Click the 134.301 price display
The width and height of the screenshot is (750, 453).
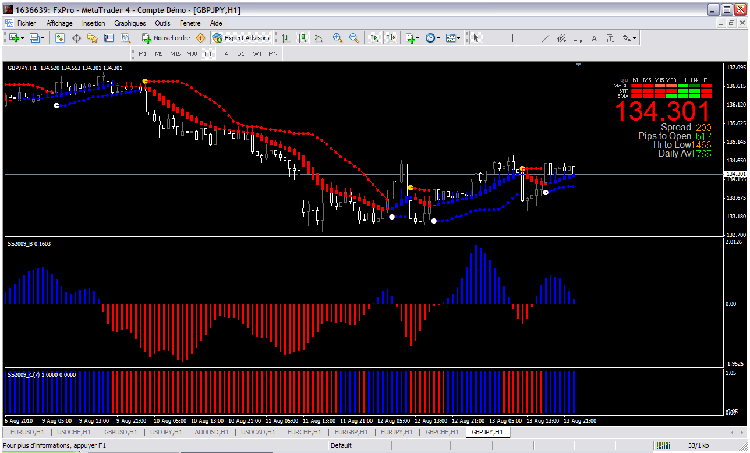pos(662,112)
